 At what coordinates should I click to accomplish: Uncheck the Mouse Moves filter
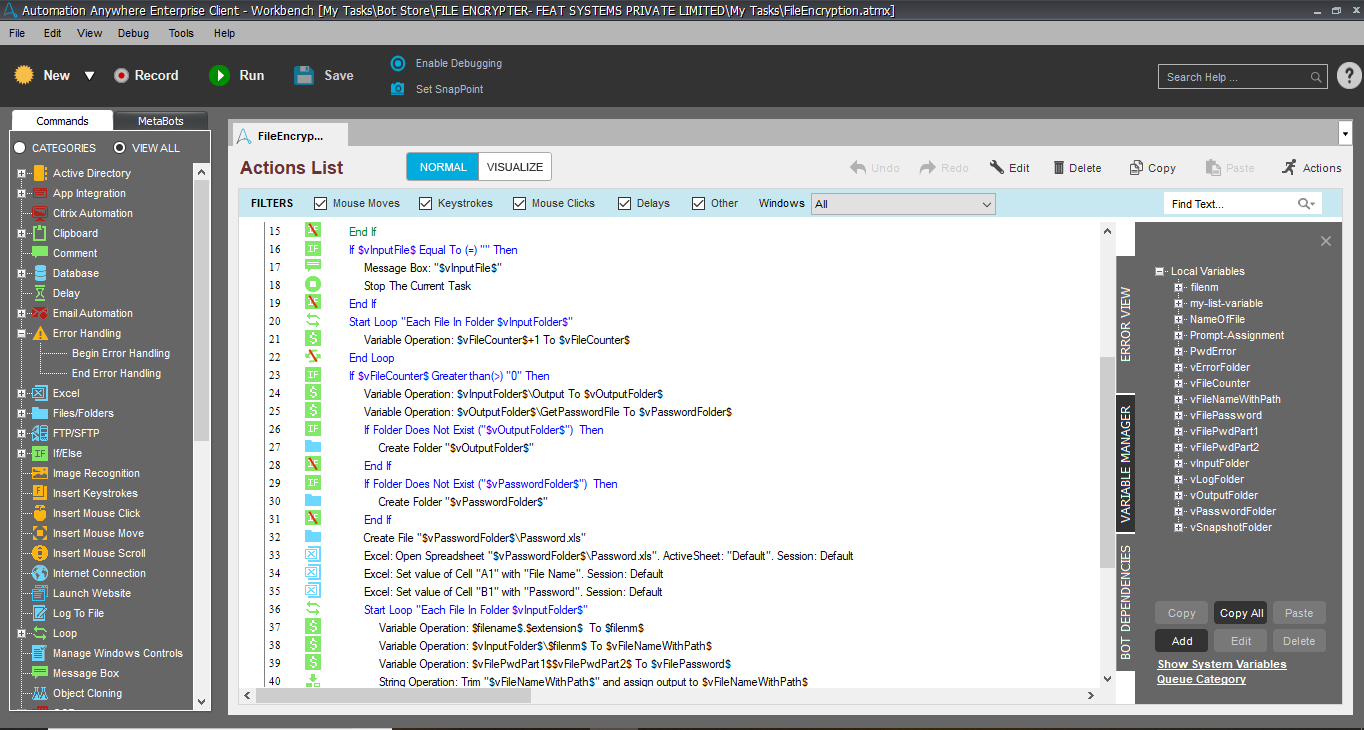(321, 203)
